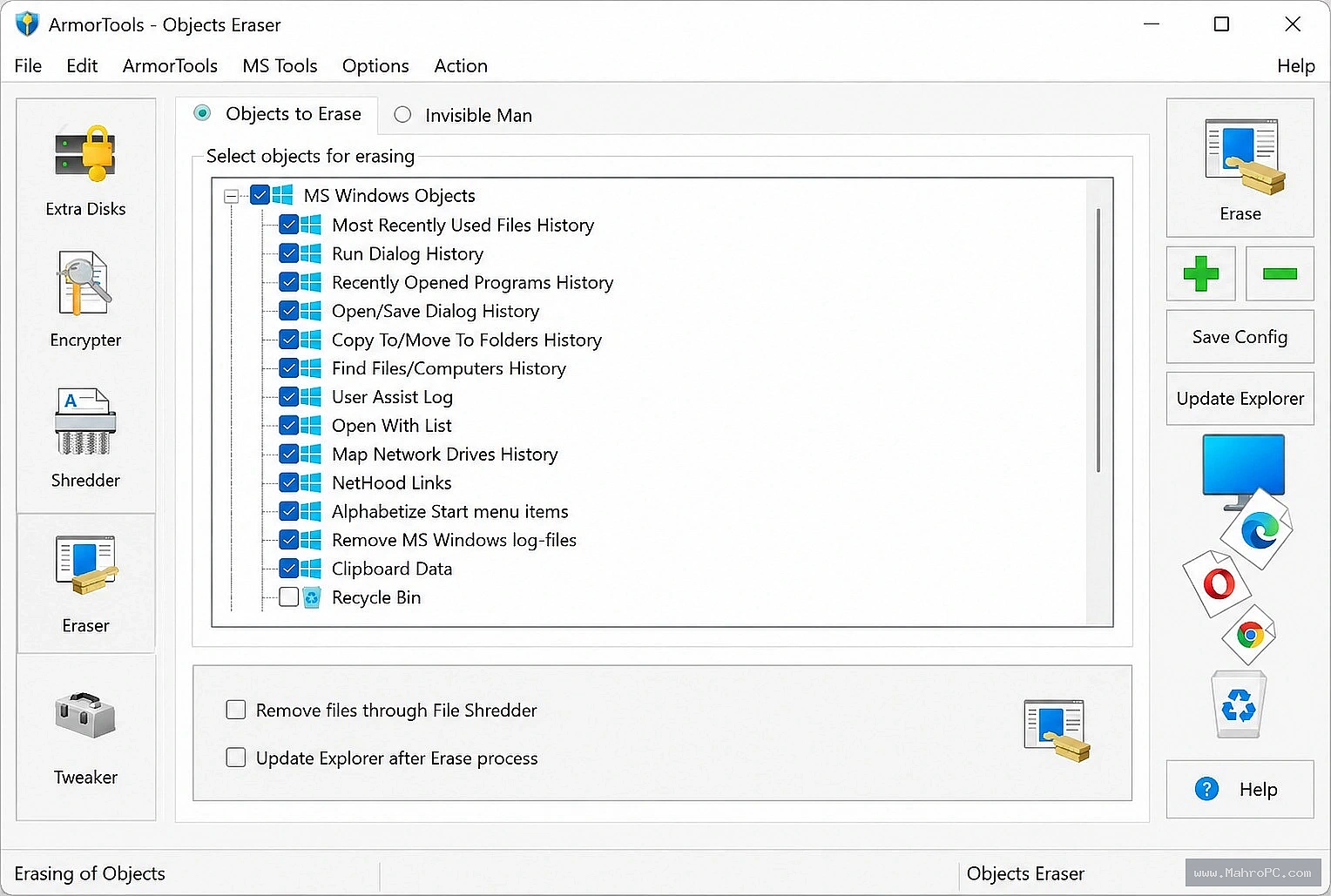Click Windows logo beside Run Dialog History

(311, 253)
